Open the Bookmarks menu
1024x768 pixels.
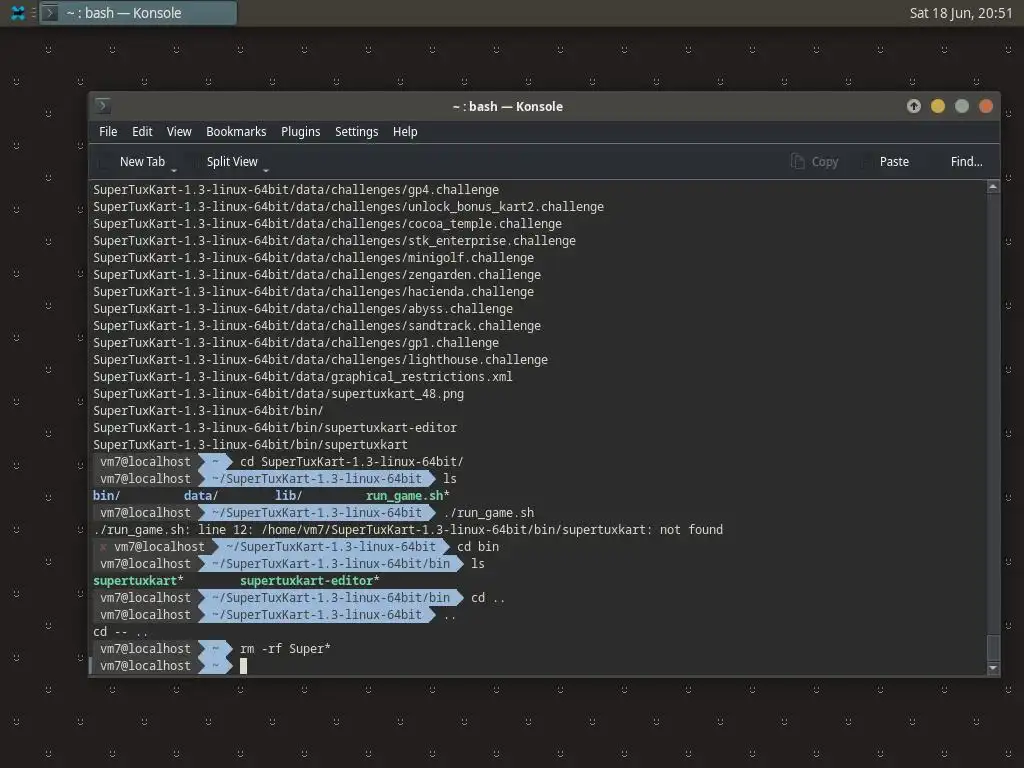coord(236,132)
